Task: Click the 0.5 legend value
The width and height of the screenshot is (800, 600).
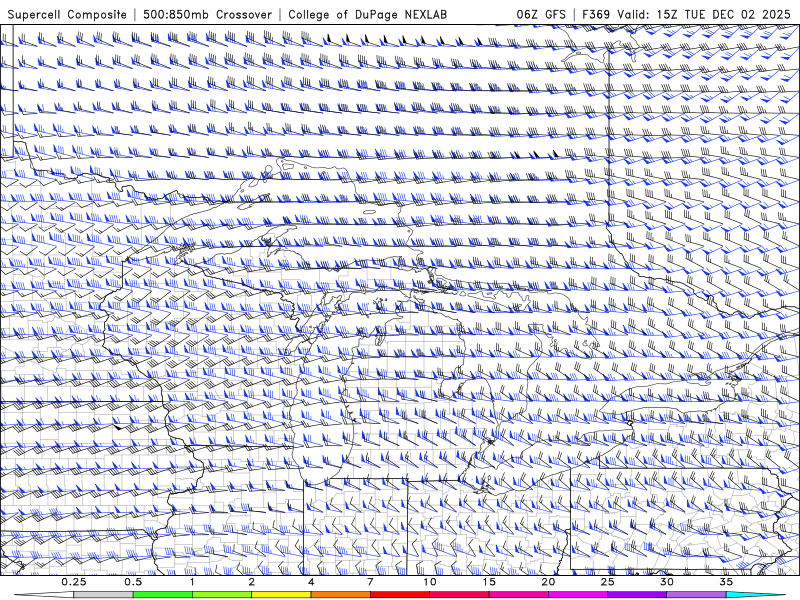Action: (x=133, y=582)
